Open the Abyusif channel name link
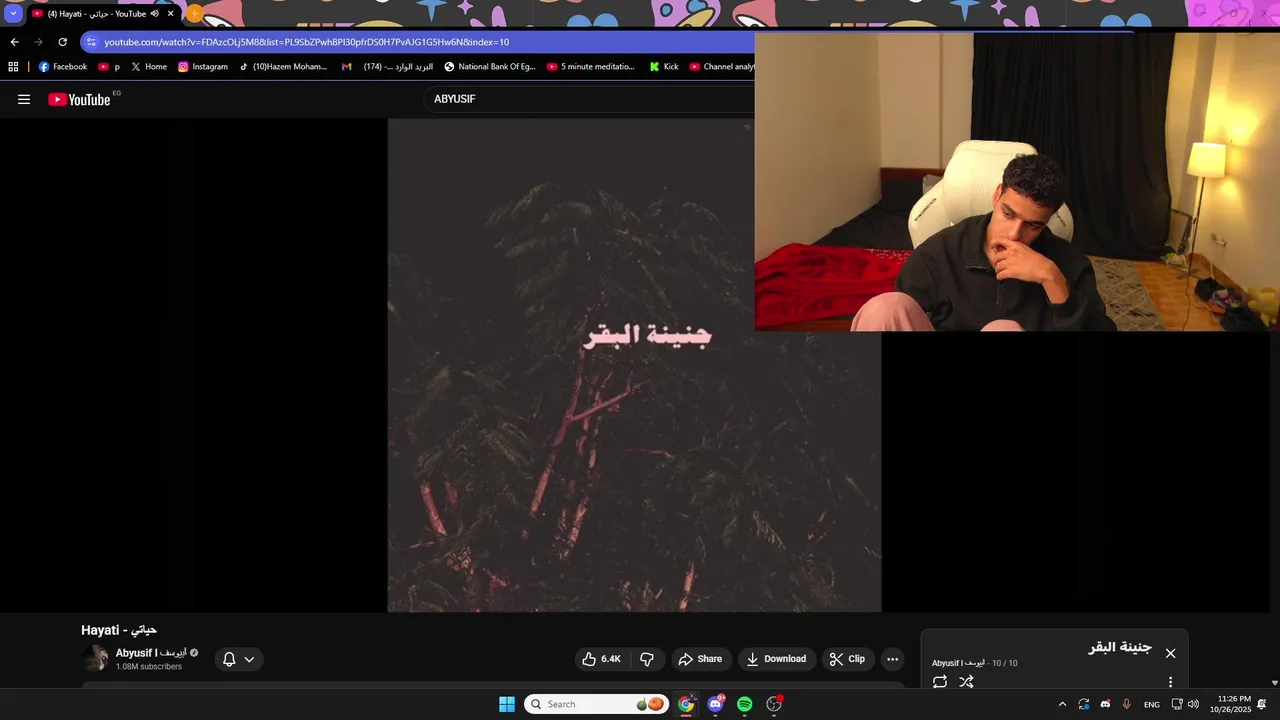1280x720 pixels. point(150,653)
